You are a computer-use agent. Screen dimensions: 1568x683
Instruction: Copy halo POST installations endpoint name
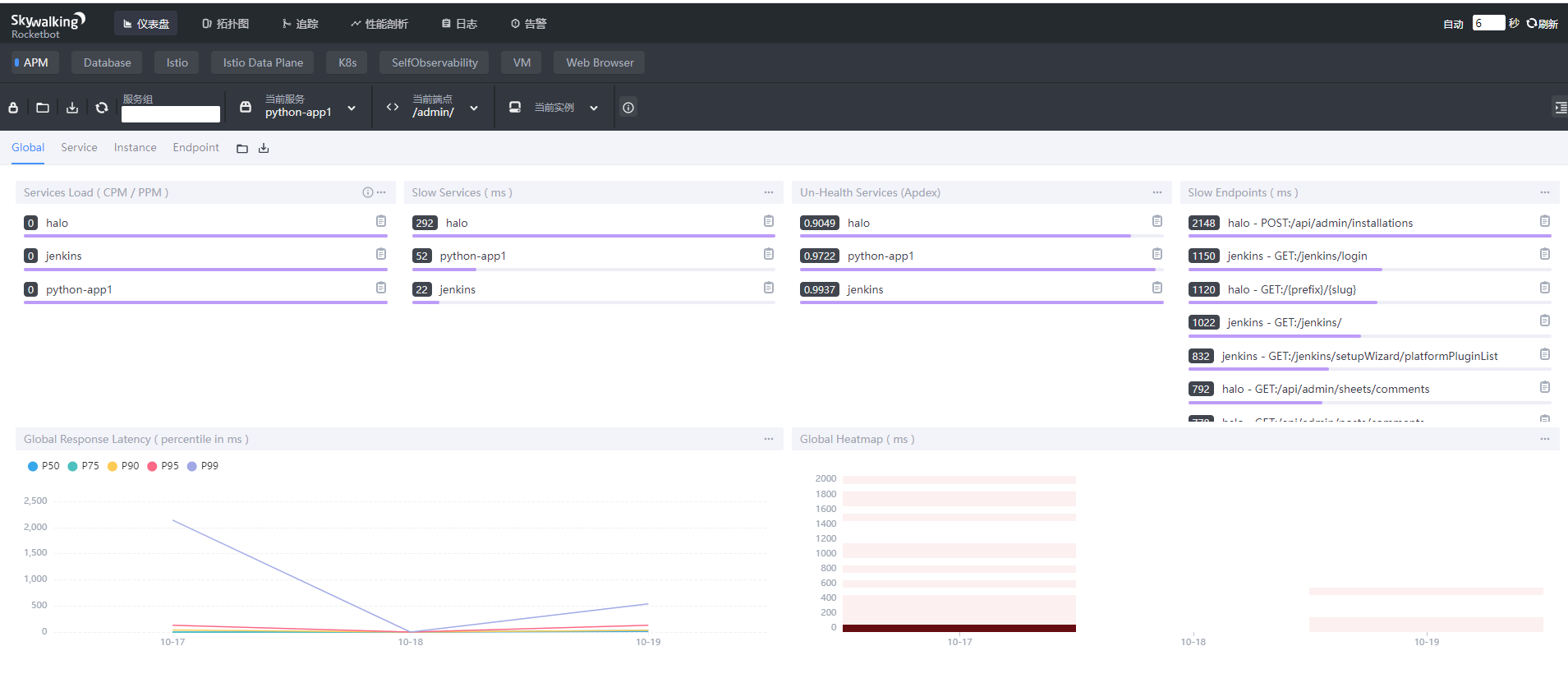pyautogui.click(x=1545, y=221)
